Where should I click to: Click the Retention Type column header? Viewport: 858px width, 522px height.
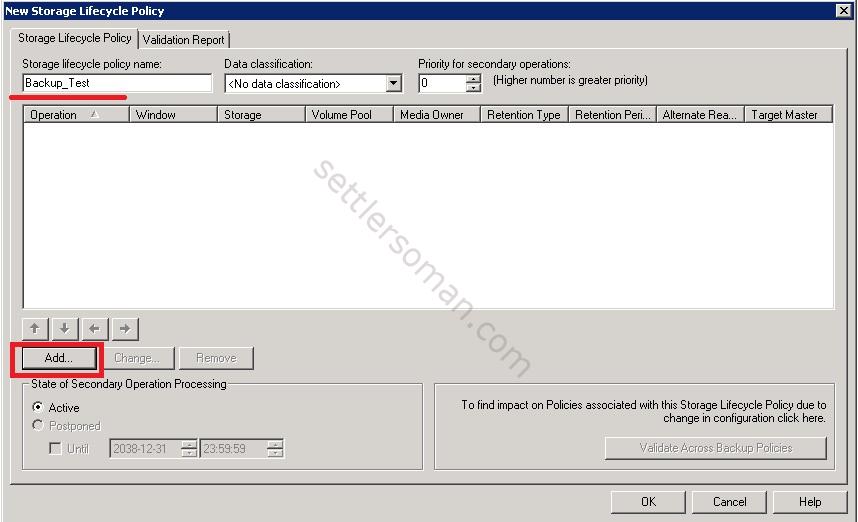pos(525,115)
